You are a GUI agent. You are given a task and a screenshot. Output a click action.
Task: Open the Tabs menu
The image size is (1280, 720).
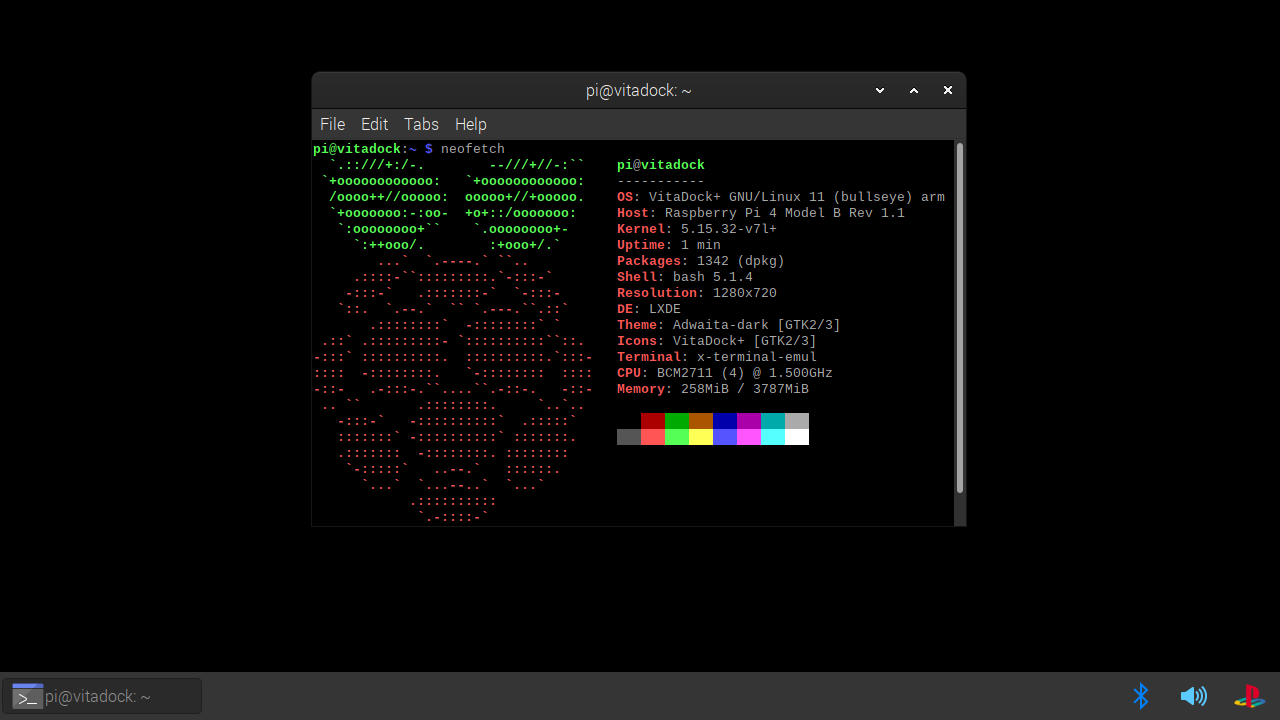(421, 124)
